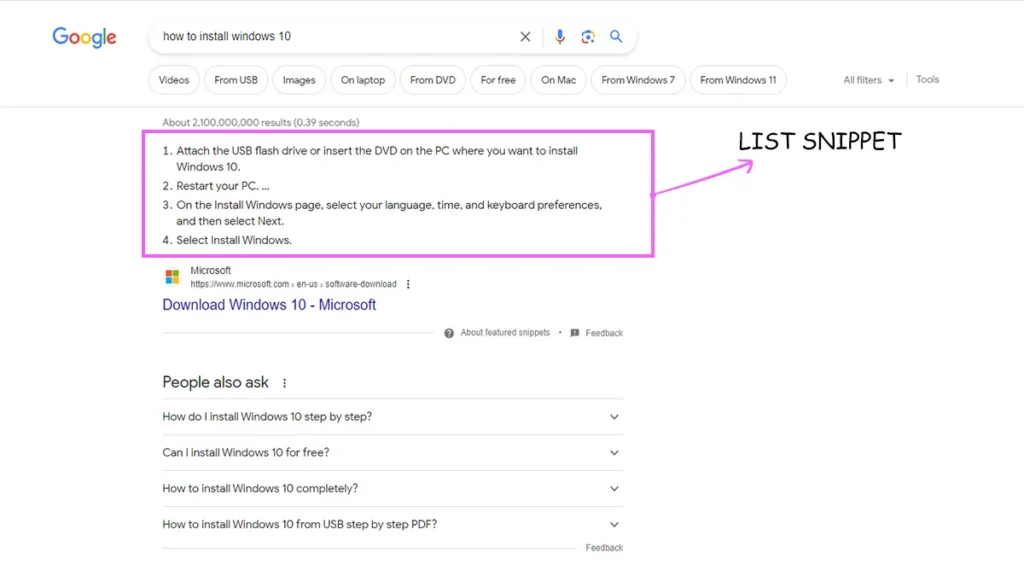Viewport: 1024px width, 576px height.
Task: Click the Microsoft favicon logo
Action: click(x=172, y=277)
